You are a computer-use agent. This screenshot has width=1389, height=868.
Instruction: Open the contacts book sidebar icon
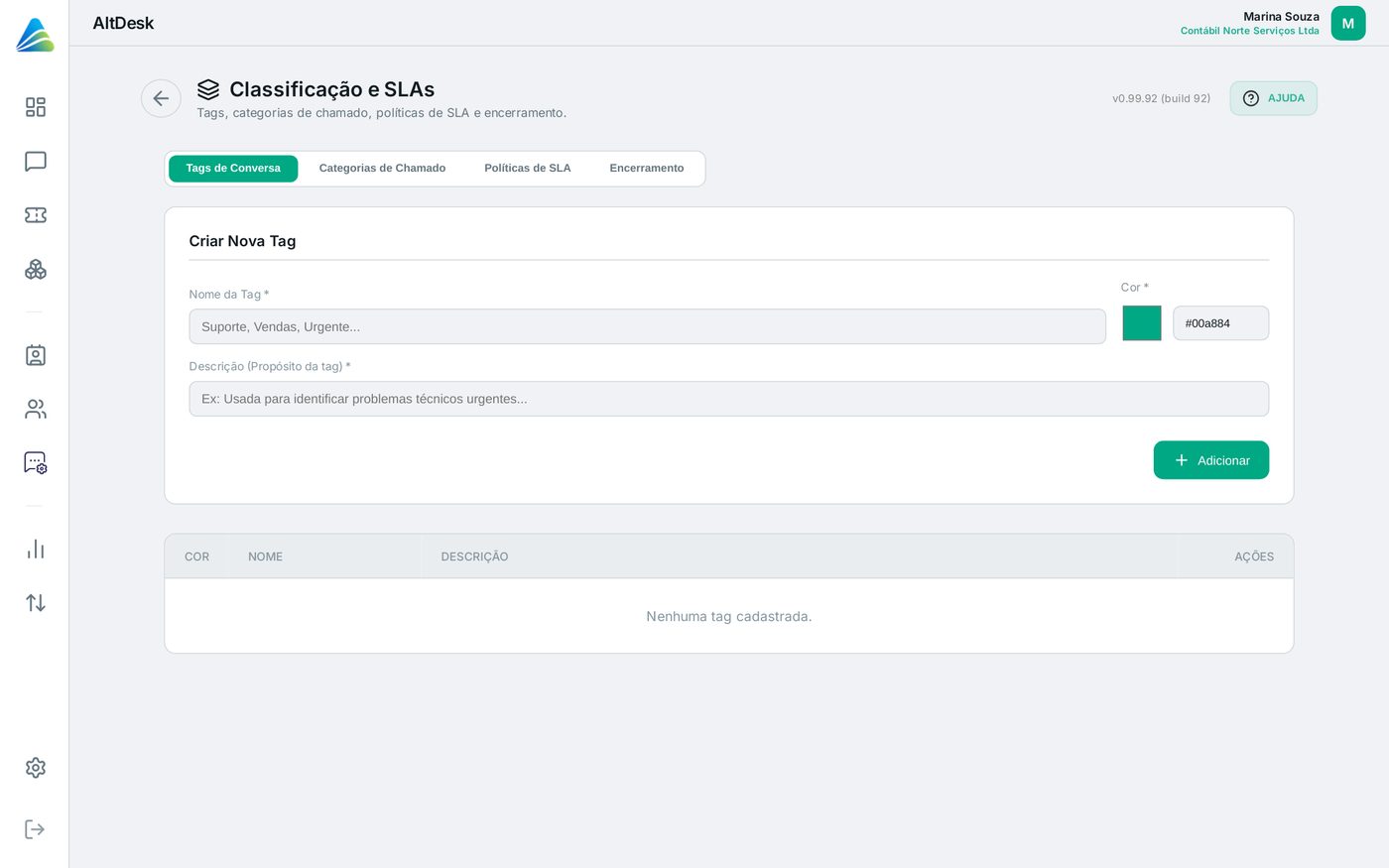tap(36, 355)
